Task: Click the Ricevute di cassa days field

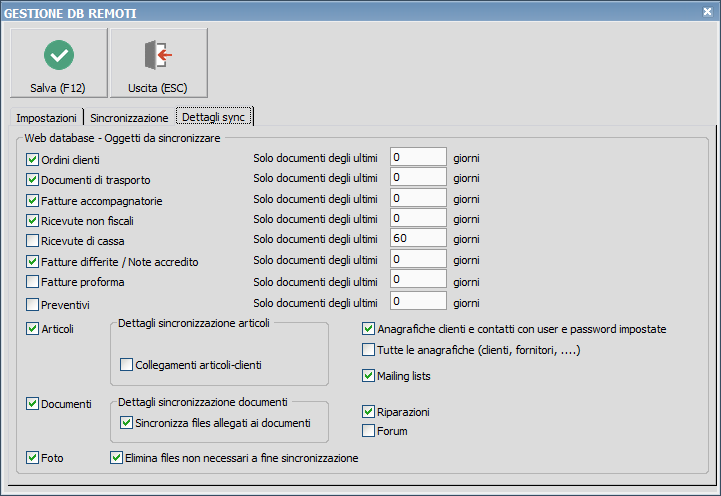Action: click(x=417, y=239)
